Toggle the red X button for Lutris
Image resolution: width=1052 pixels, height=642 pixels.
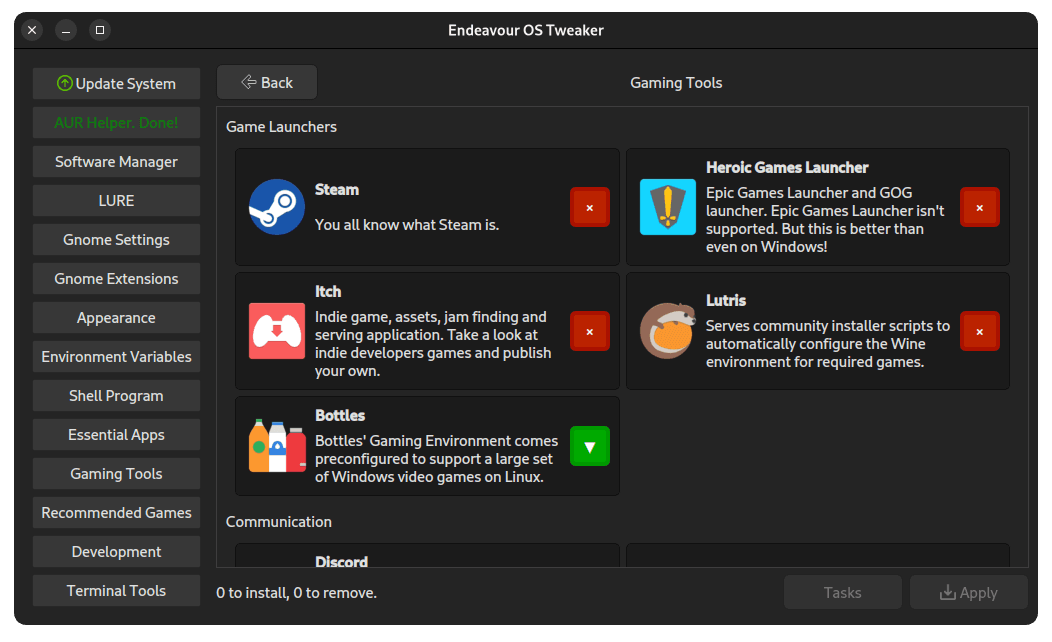(980, 331)
